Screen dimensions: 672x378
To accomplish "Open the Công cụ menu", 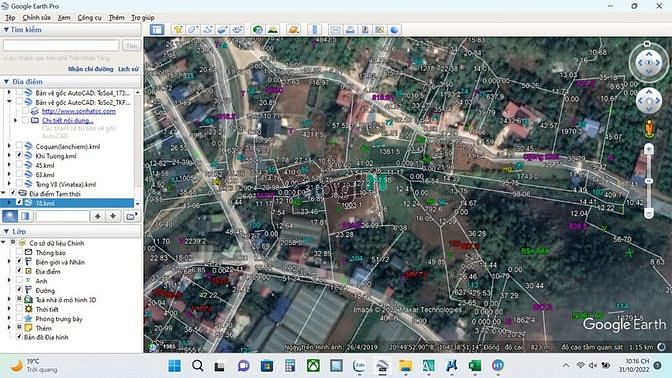I will [x=90, y=18].
